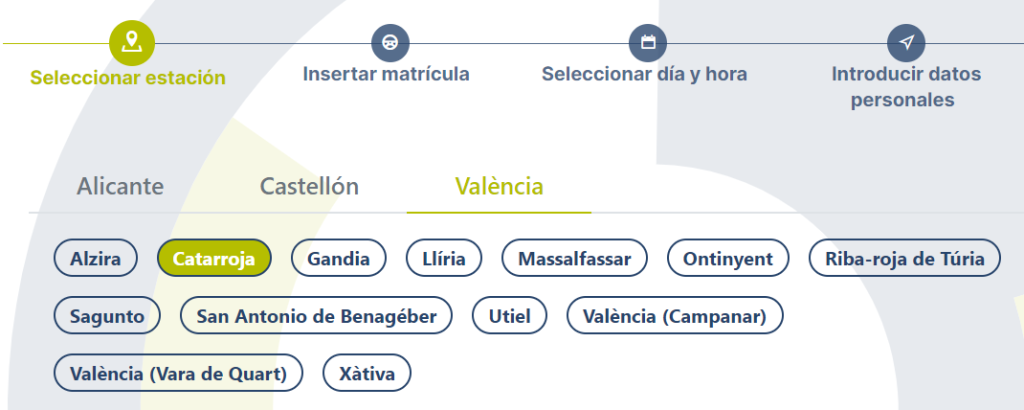
Task: Select the València province tab
Action: (x=499, y=186)
